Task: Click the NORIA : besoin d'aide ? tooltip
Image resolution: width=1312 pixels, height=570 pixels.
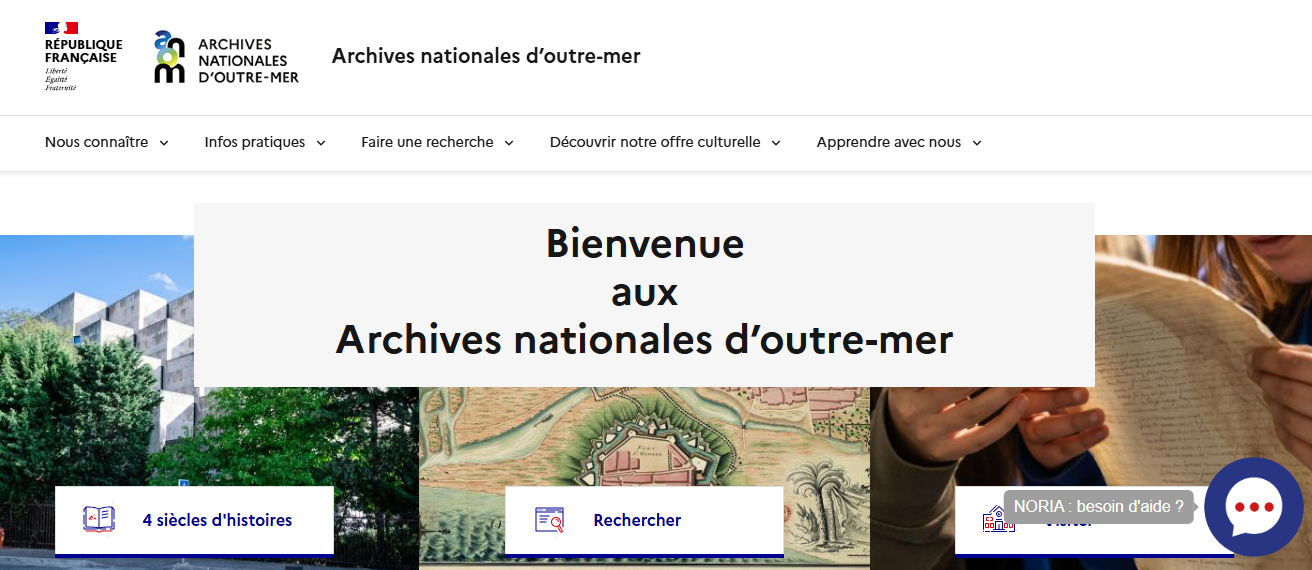Action: click(x=1098, y=507)
